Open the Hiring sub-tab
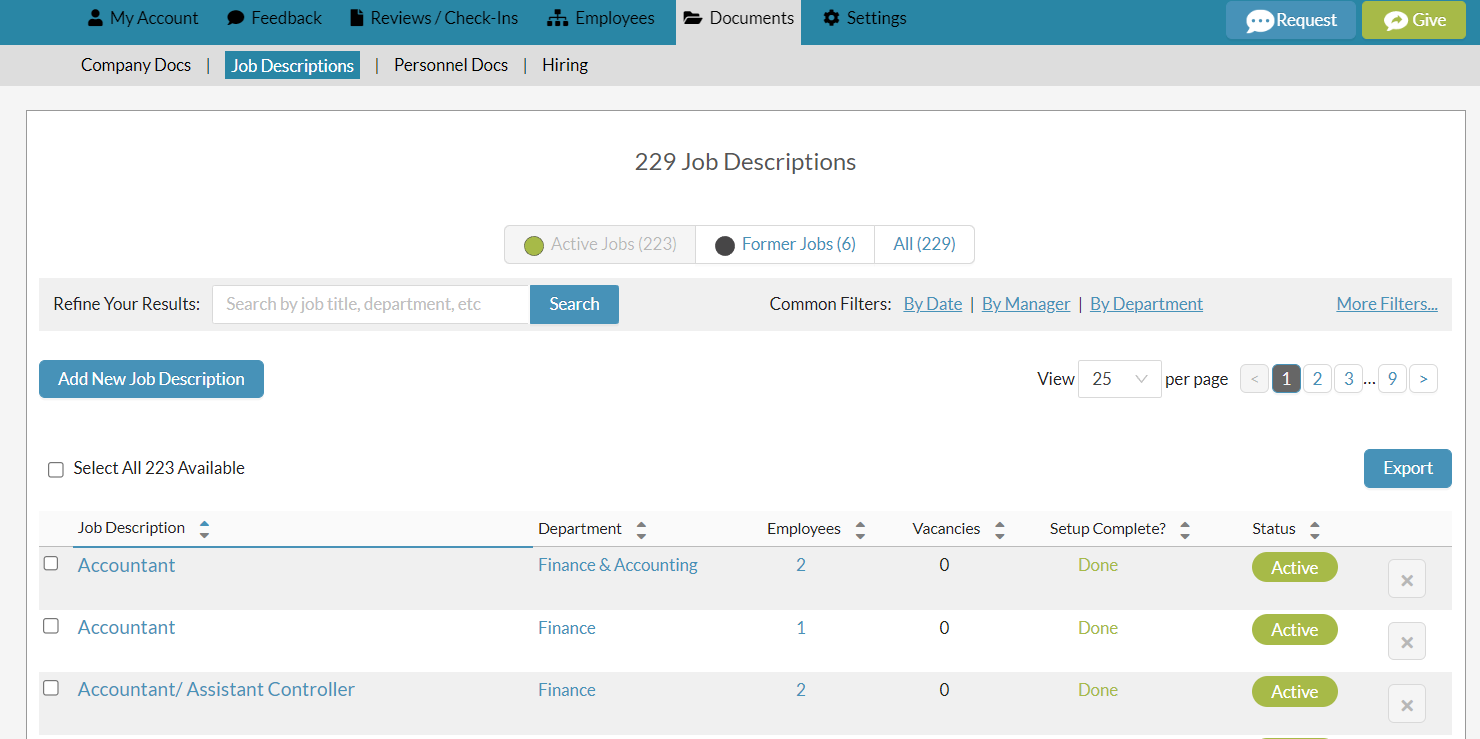The width and height of the screenshot is (1480, 739). (565, 65)
